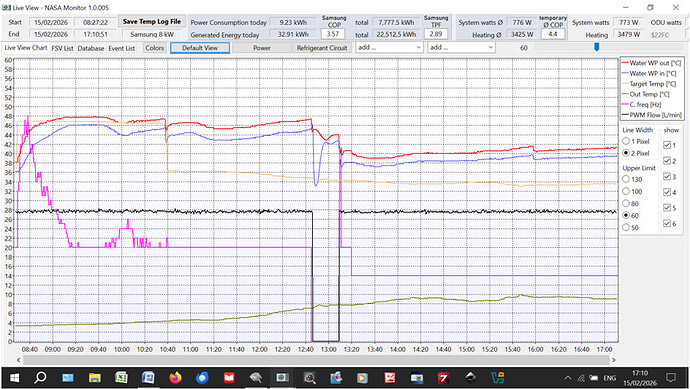
Task: Set upper limit to 80
Action: [626, 203]
